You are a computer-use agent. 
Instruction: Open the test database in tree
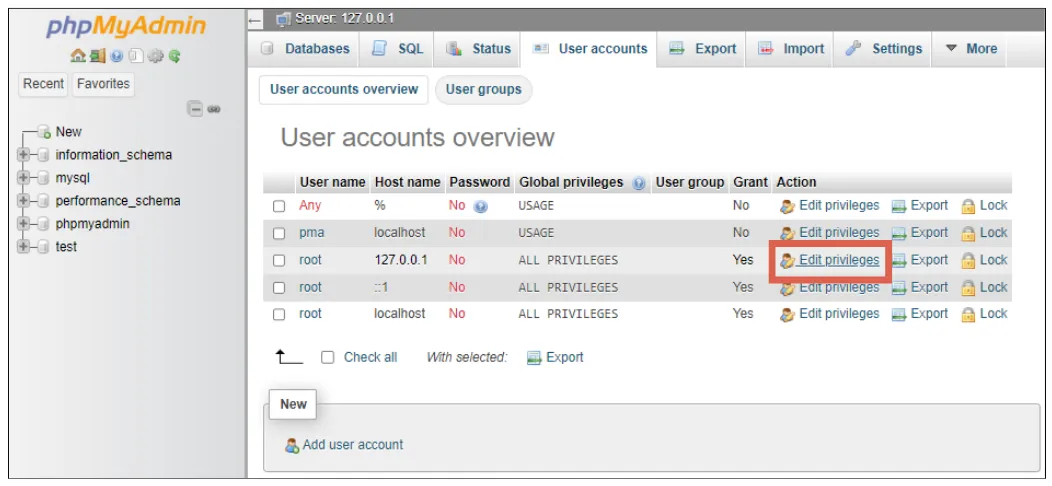(66, 246)
